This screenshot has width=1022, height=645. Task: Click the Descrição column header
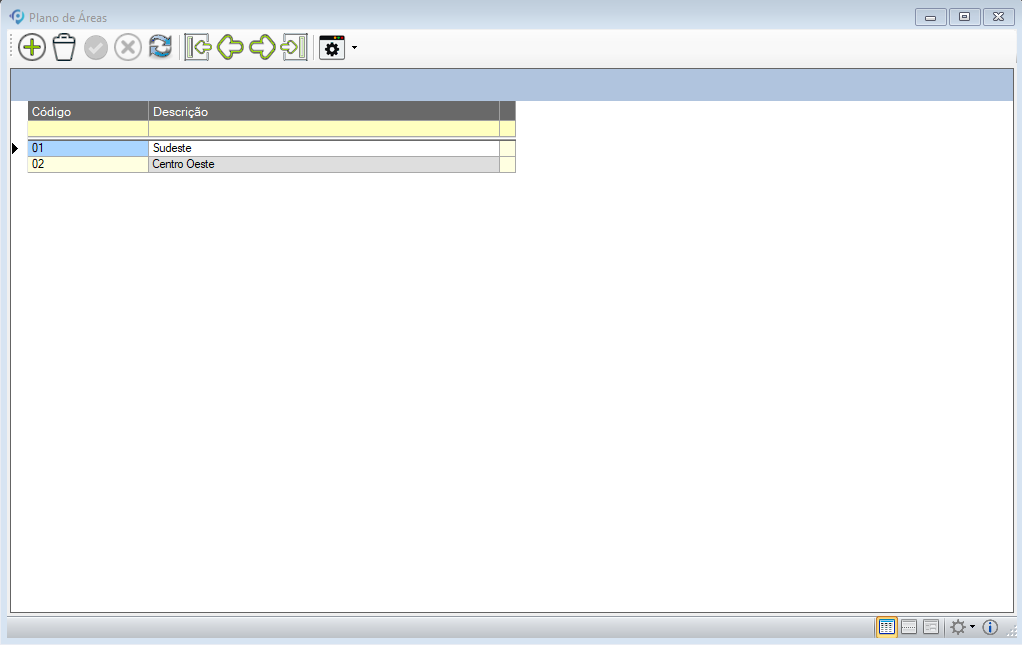[323, 112]
